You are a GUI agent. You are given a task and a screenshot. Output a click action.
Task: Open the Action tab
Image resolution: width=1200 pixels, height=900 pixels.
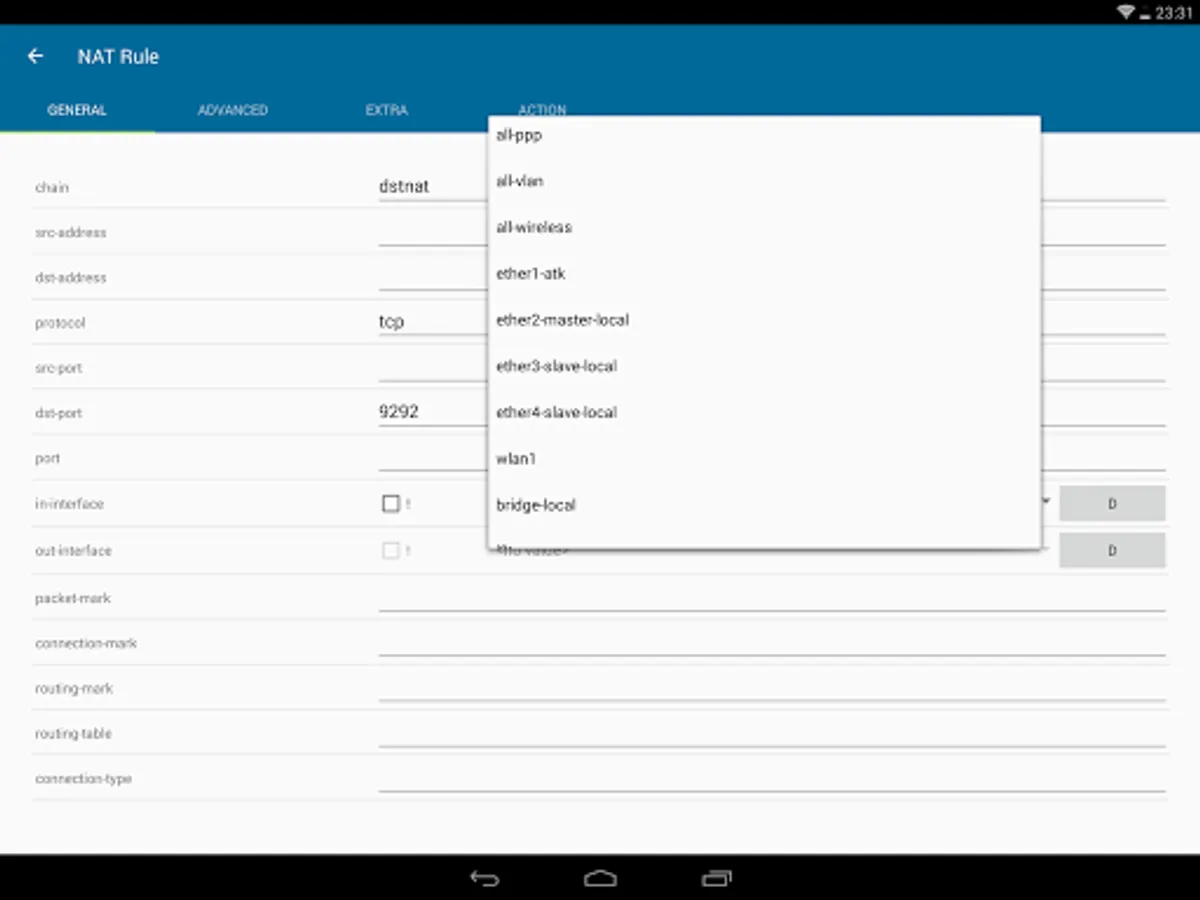tap(542, 110)
